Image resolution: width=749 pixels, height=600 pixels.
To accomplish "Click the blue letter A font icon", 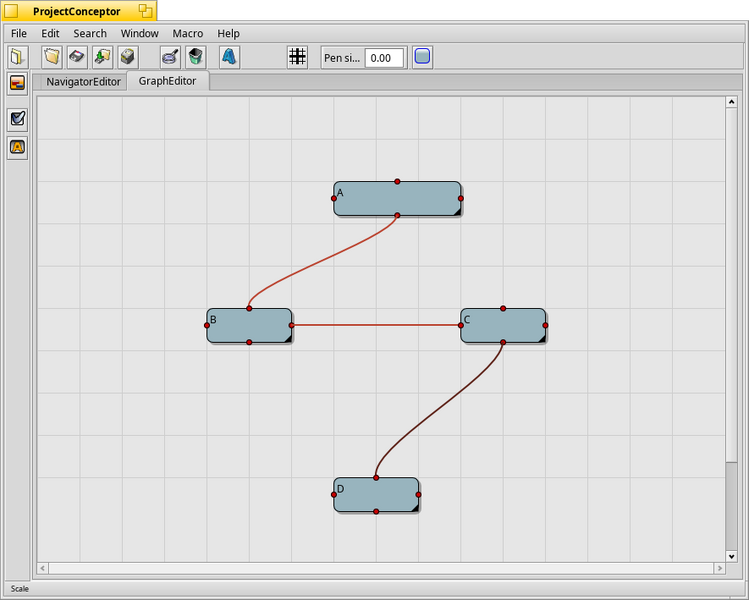I will pyautogui.click(x=230, y=57).
